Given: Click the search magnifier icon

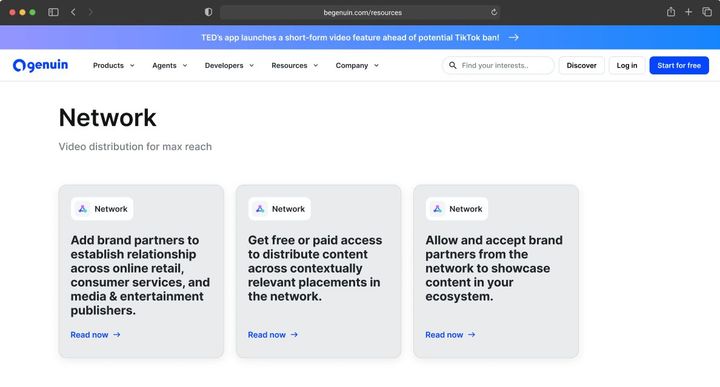Looking at the screenshot, I should pos(453,65).
